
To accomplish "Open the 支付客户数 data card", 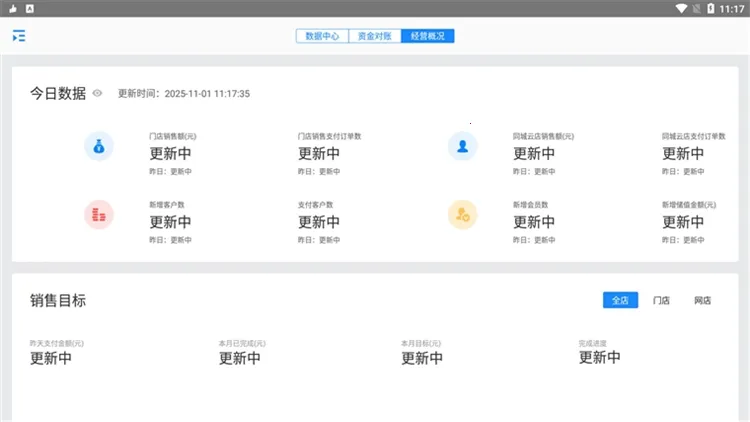I will click(319, 221).
